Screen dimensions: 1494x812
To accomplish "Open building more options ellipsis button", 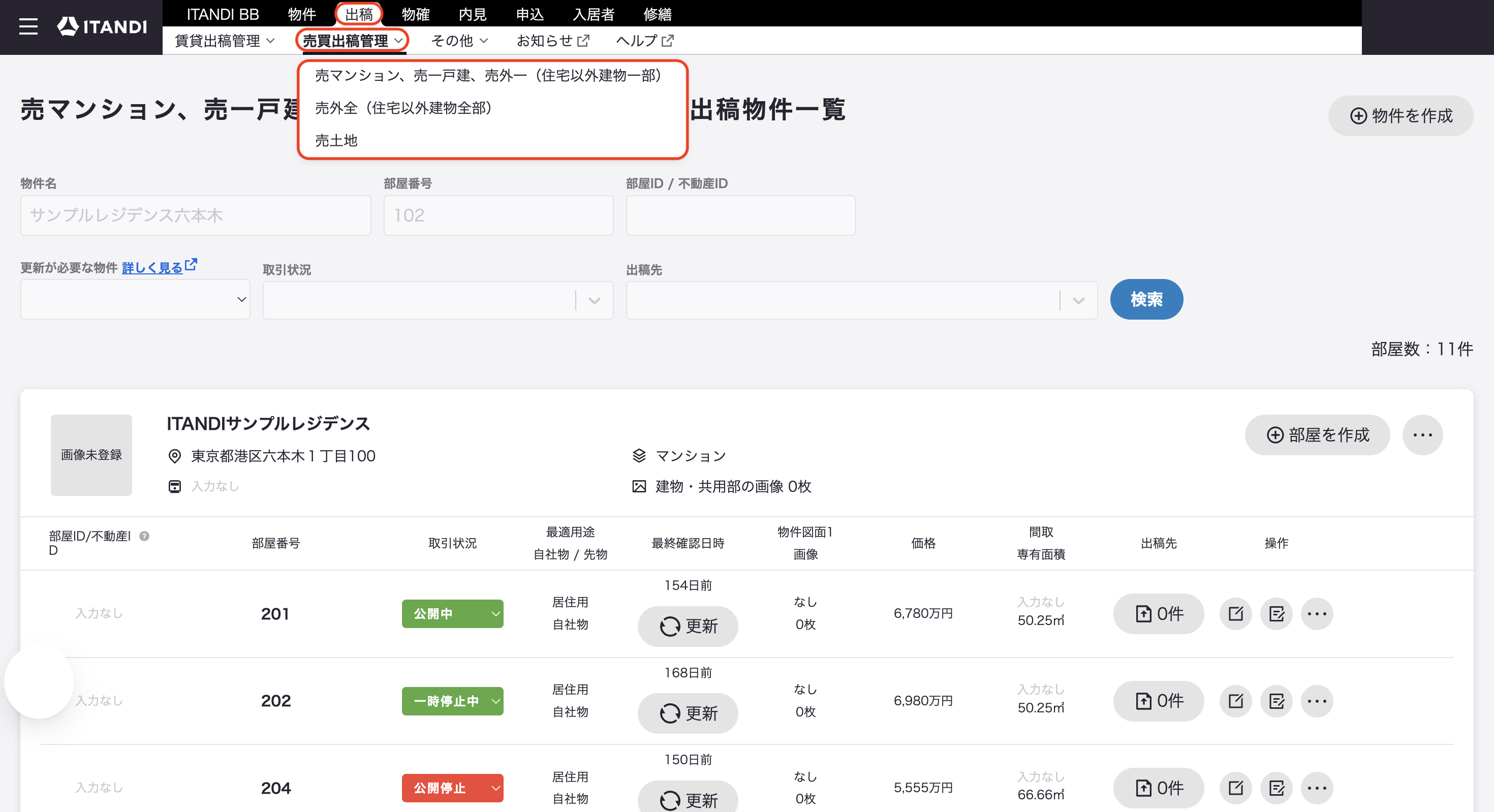I will pos(1422,435).
